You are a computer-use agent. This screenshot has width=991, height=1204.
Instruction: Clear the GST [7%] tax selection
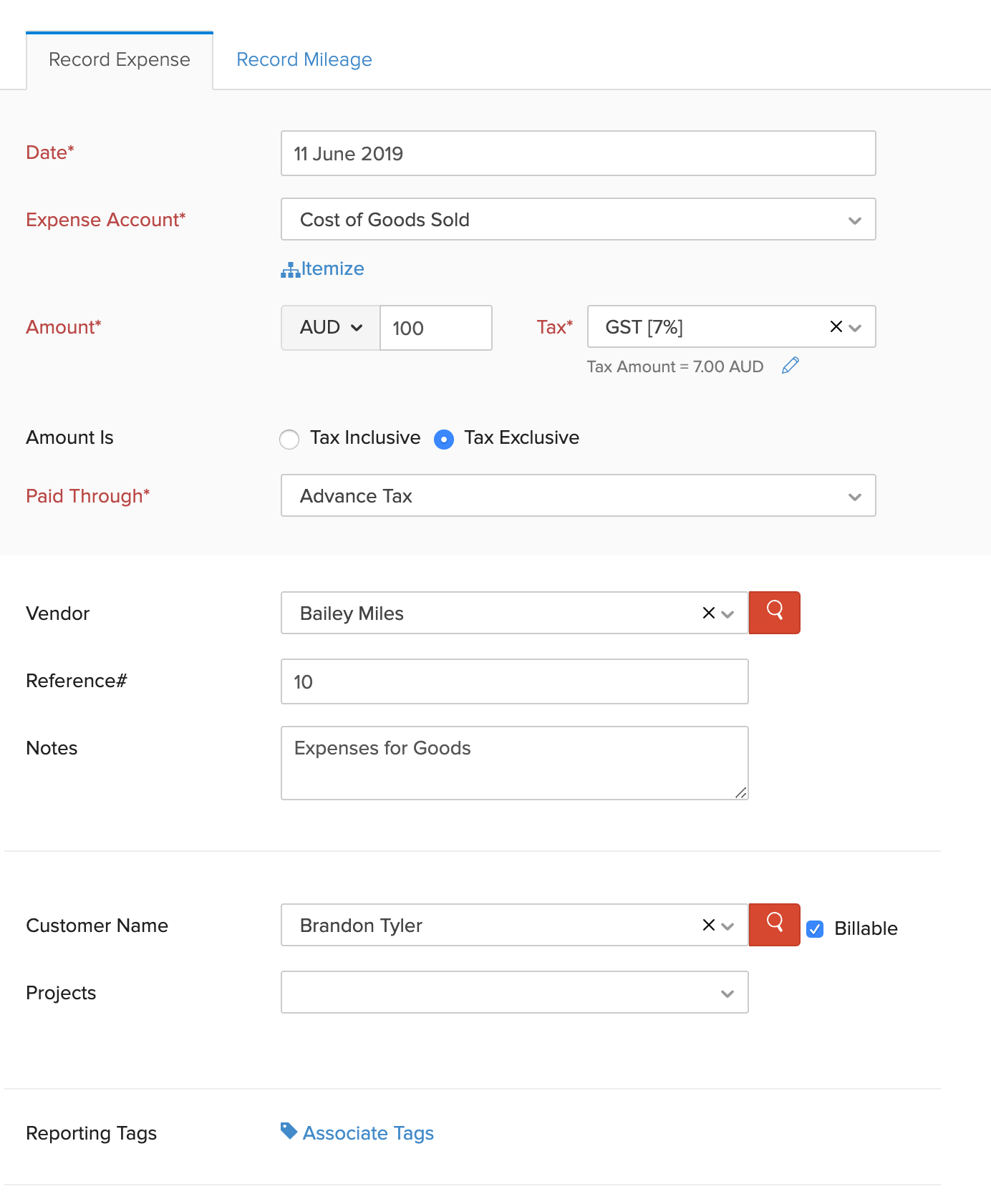click(x=836, y=327)
